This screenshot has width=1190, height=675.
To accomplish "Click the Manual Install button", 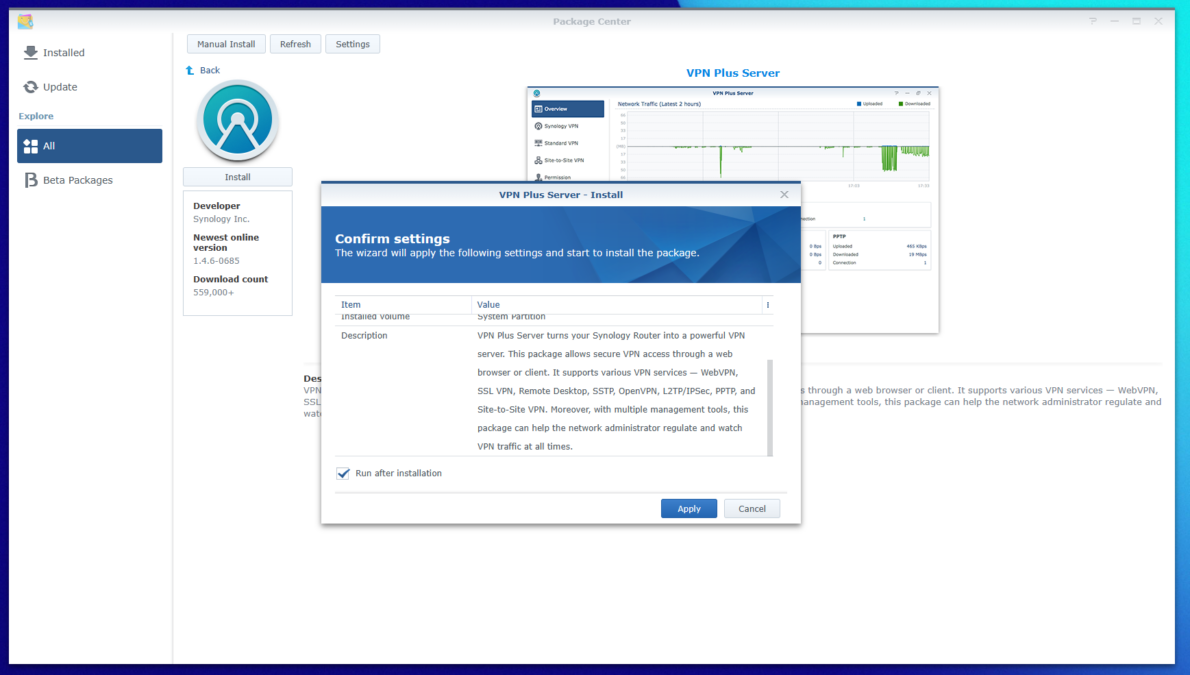I will (x=226, y=44).
